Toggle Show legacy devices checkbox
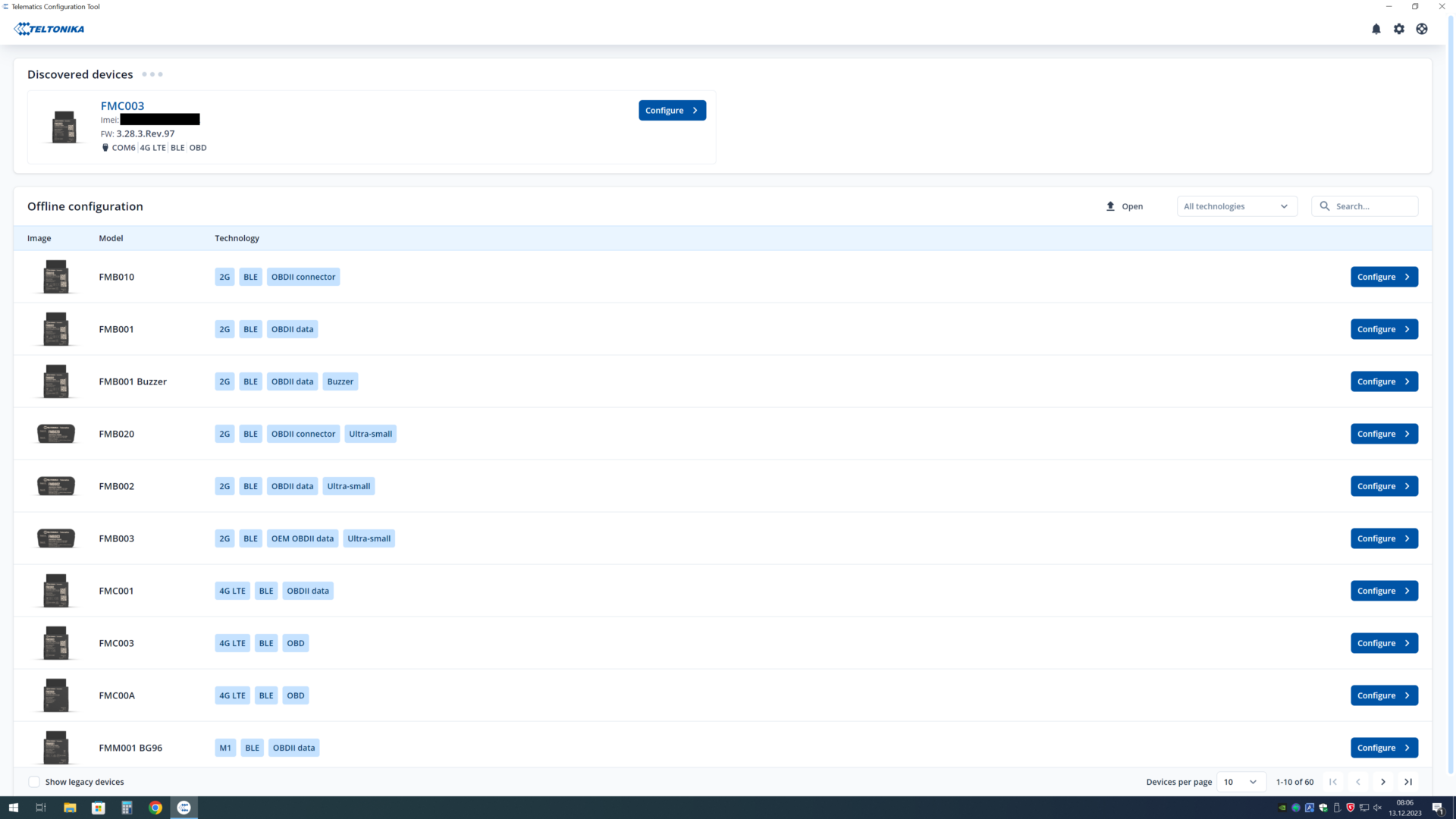Screen dimensions: 1456x819 (x=34, y=782)
